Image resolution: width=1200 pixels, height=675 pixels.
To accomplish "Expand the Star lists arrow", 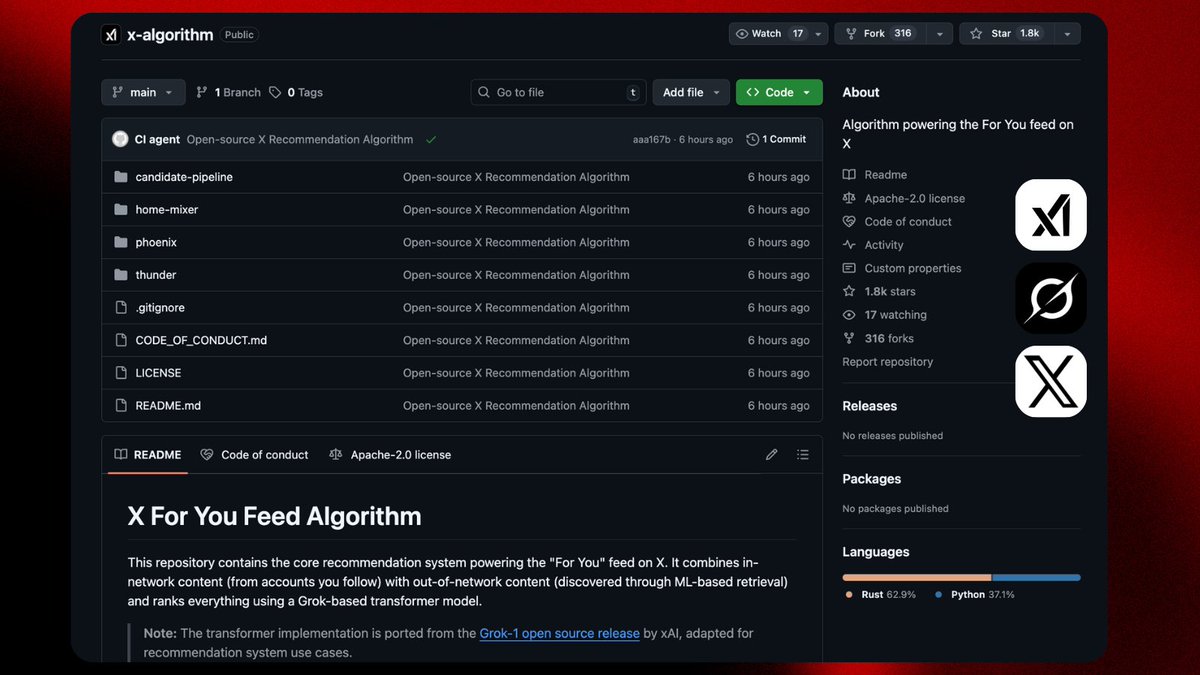I will (1067, 34).
